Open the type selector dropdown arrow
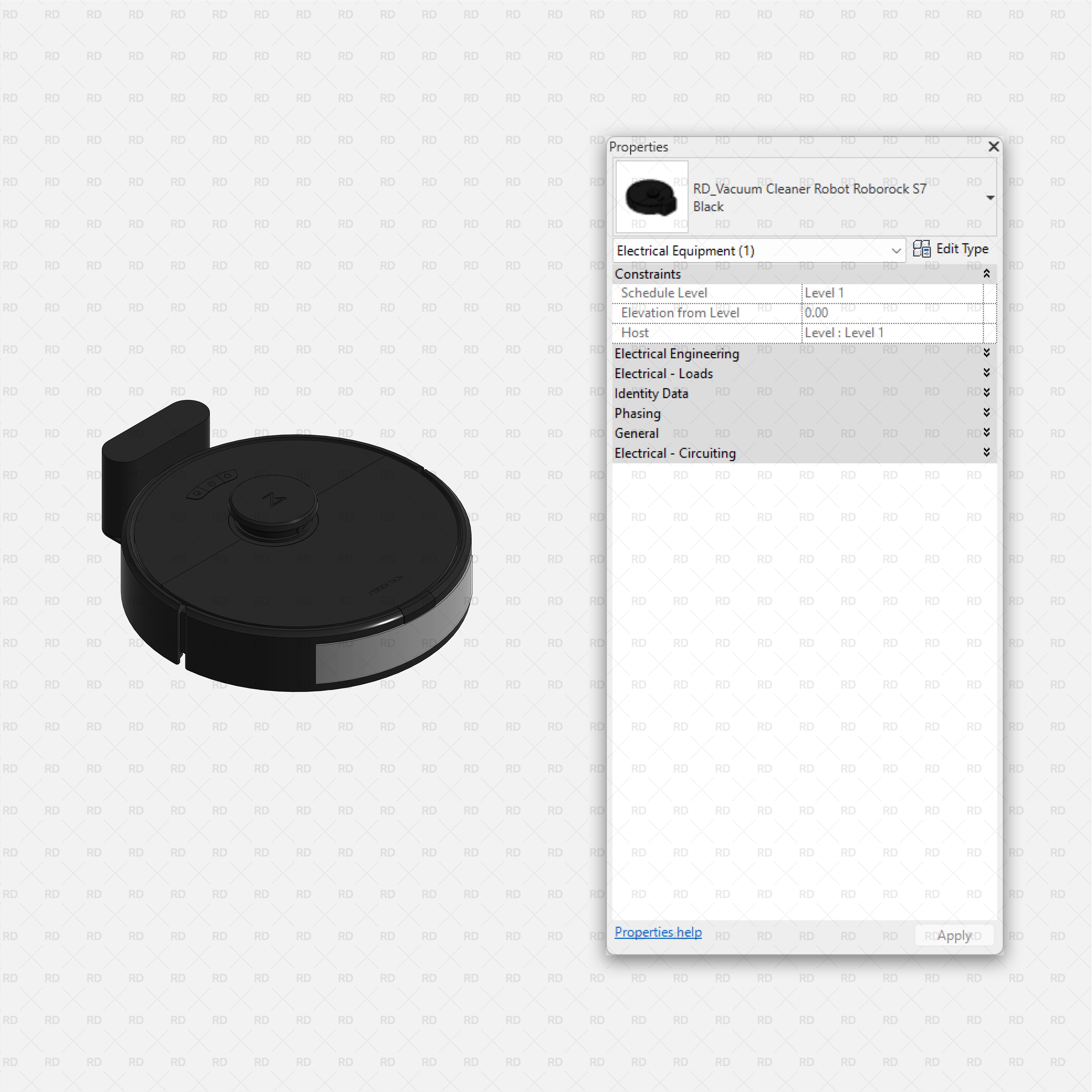This screenshot has height=1092, width=1092. click(991, 197)
